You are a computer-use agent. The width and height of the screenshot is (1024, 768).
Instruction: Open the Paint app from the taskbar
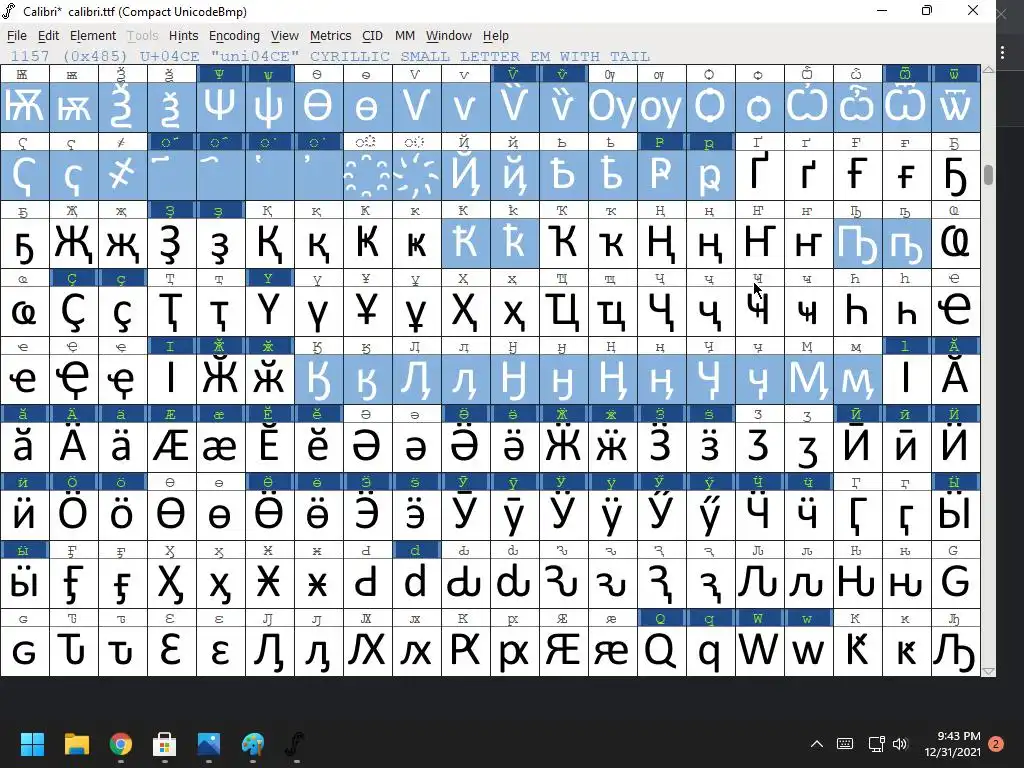(x=253, y=744)
